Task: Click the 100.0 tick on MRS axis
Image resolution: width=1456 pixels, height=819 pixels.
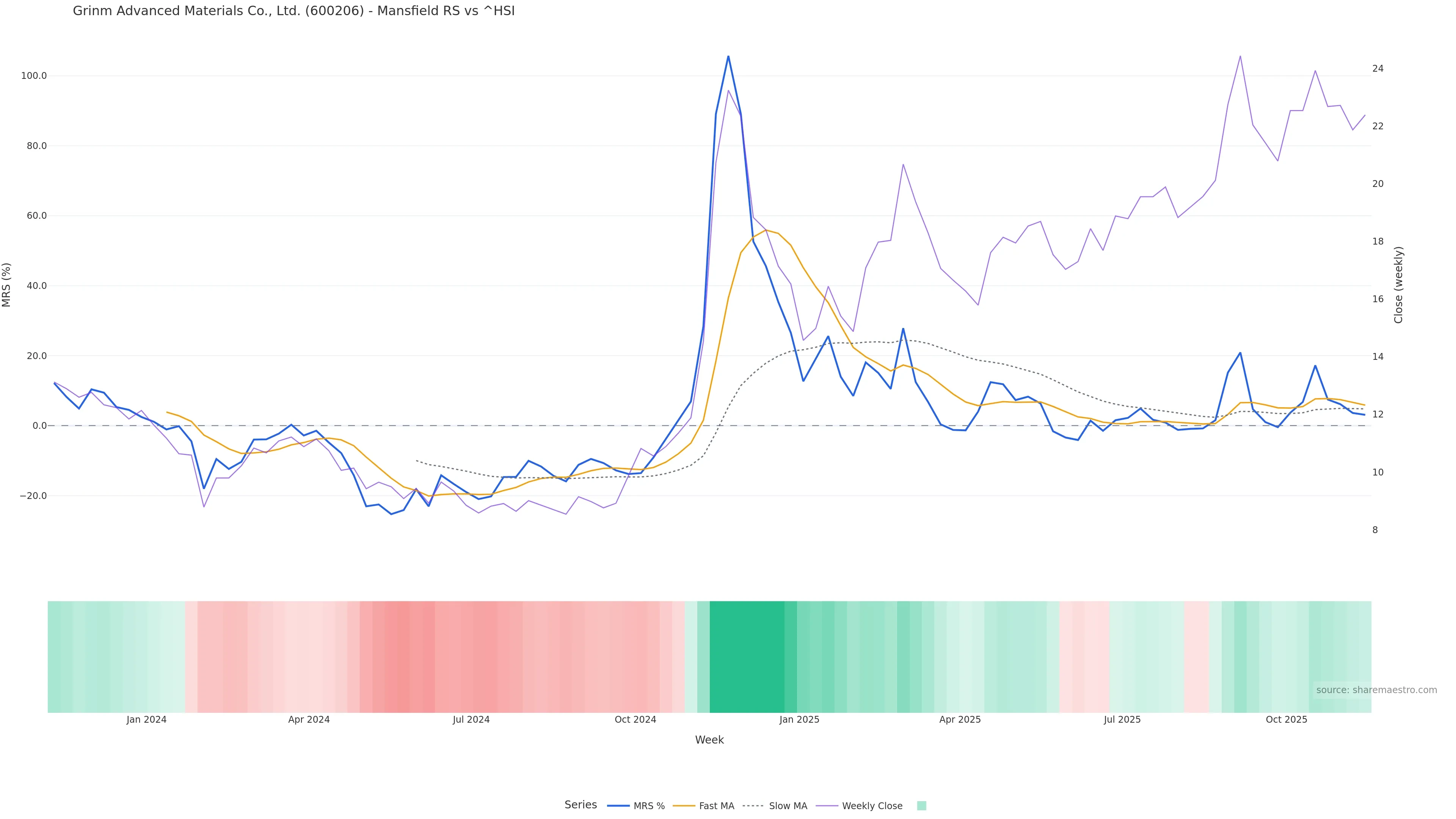Action: (34, 76)
